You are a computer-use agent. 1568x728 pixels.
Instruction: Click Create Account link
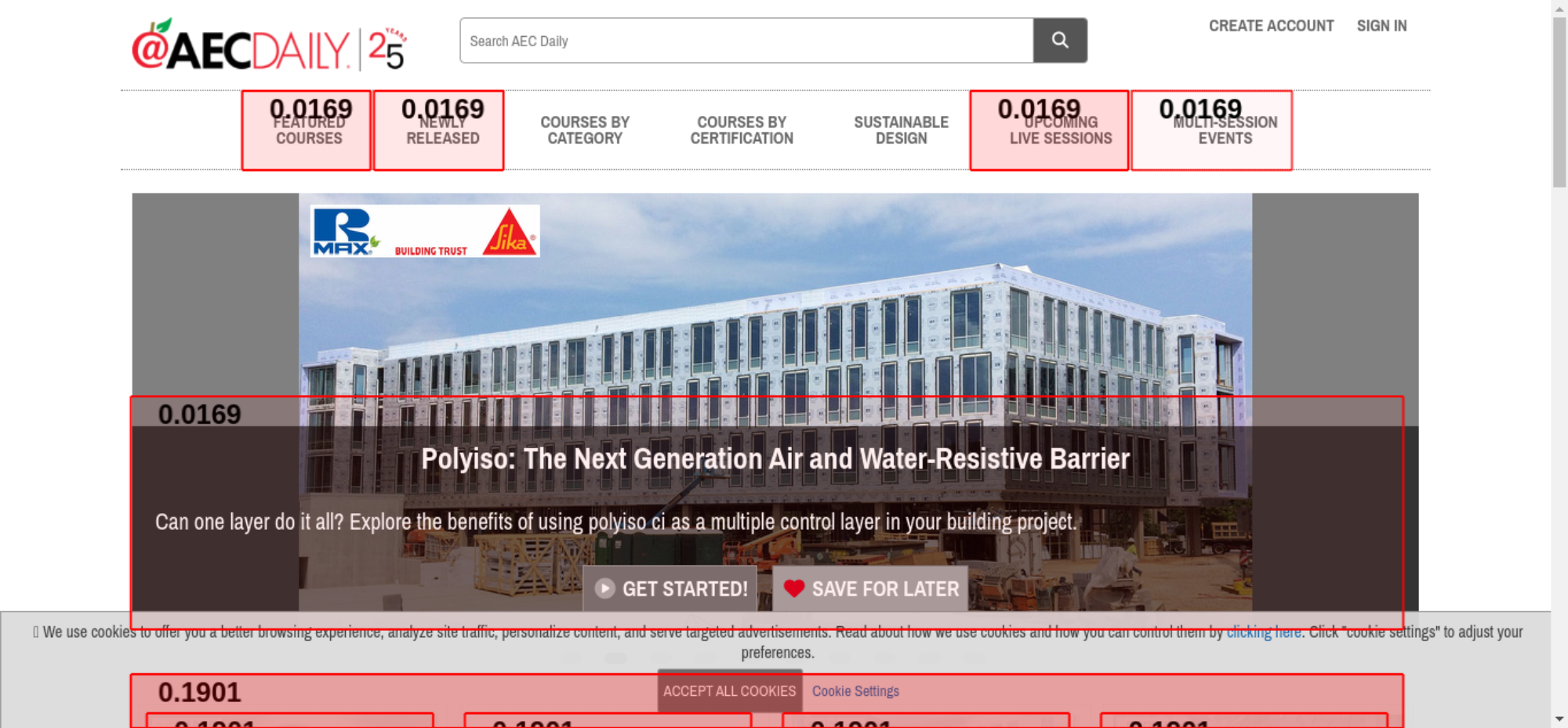tap(1271, 26)
